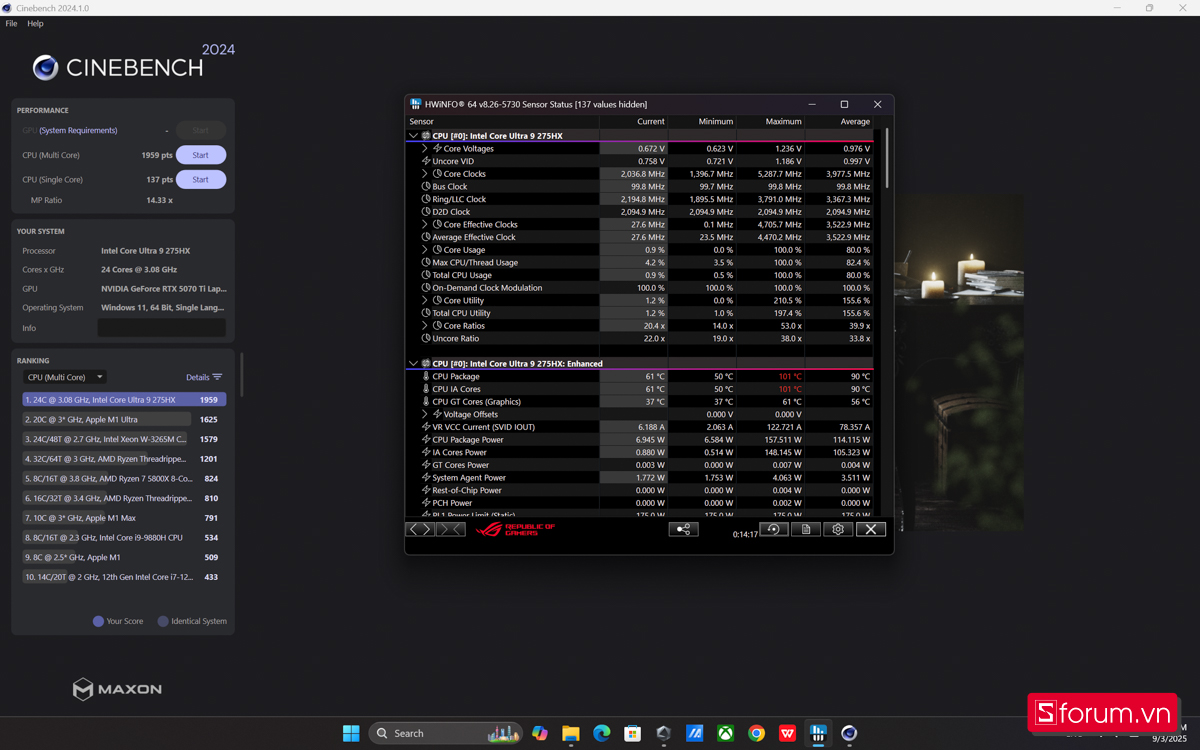1200x750 pixels.
Task: Open WPS Office from the taskbar
Action: (x=787, y=733)
